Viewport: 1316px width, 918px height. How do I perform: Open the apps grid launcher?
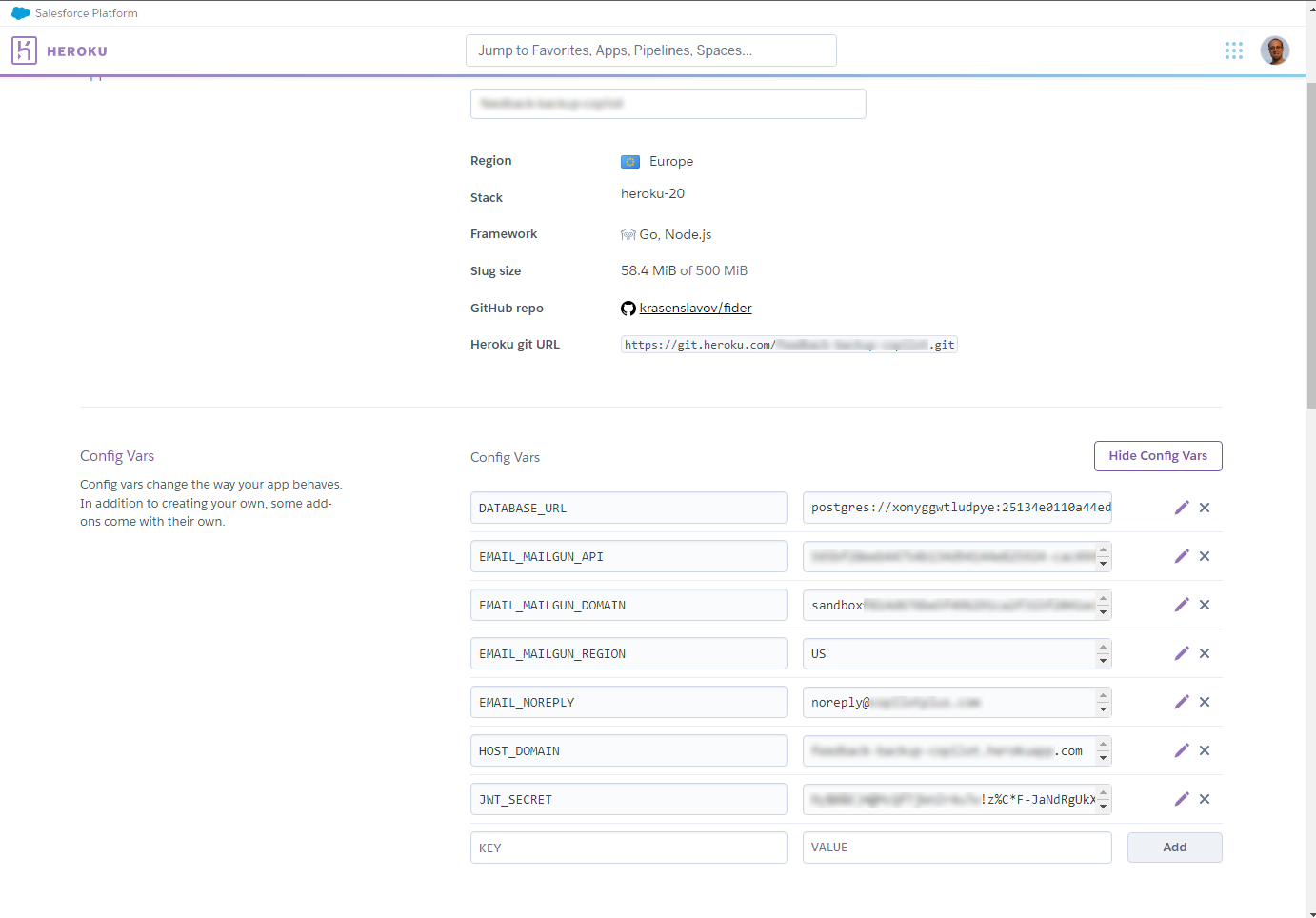click(x=1233, y=50)
